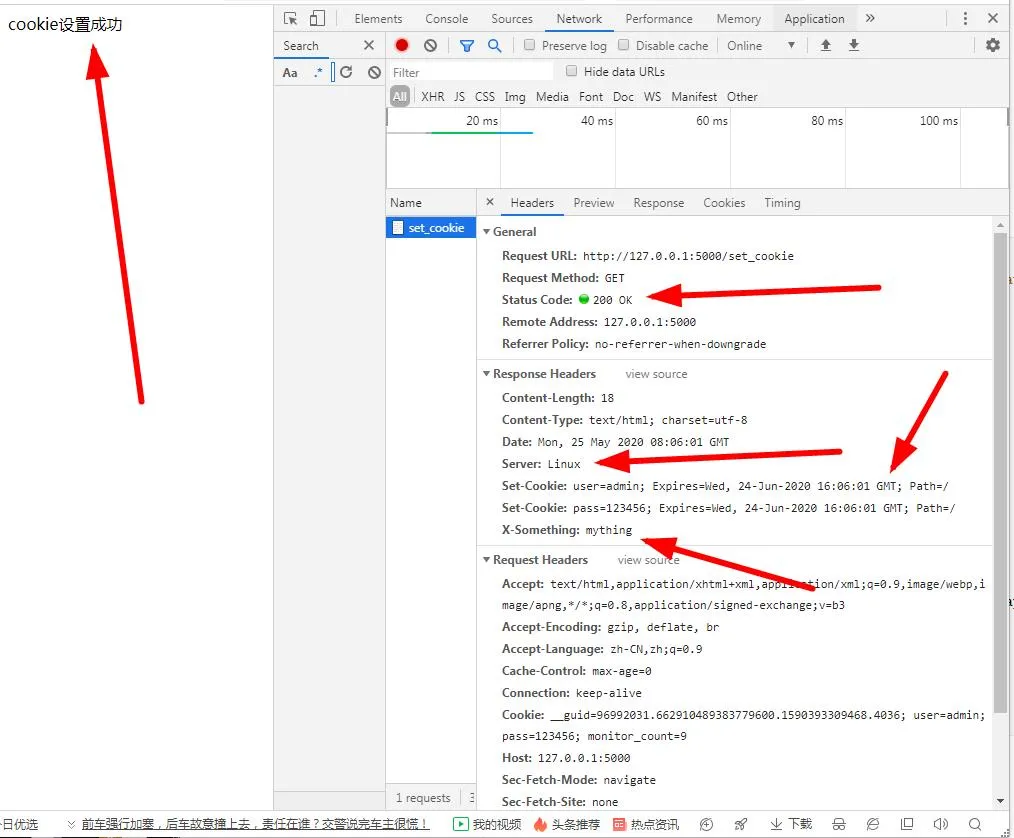Screen dimensions: 1014x838
Task: Clear the network log
Action: pos(430,46)
